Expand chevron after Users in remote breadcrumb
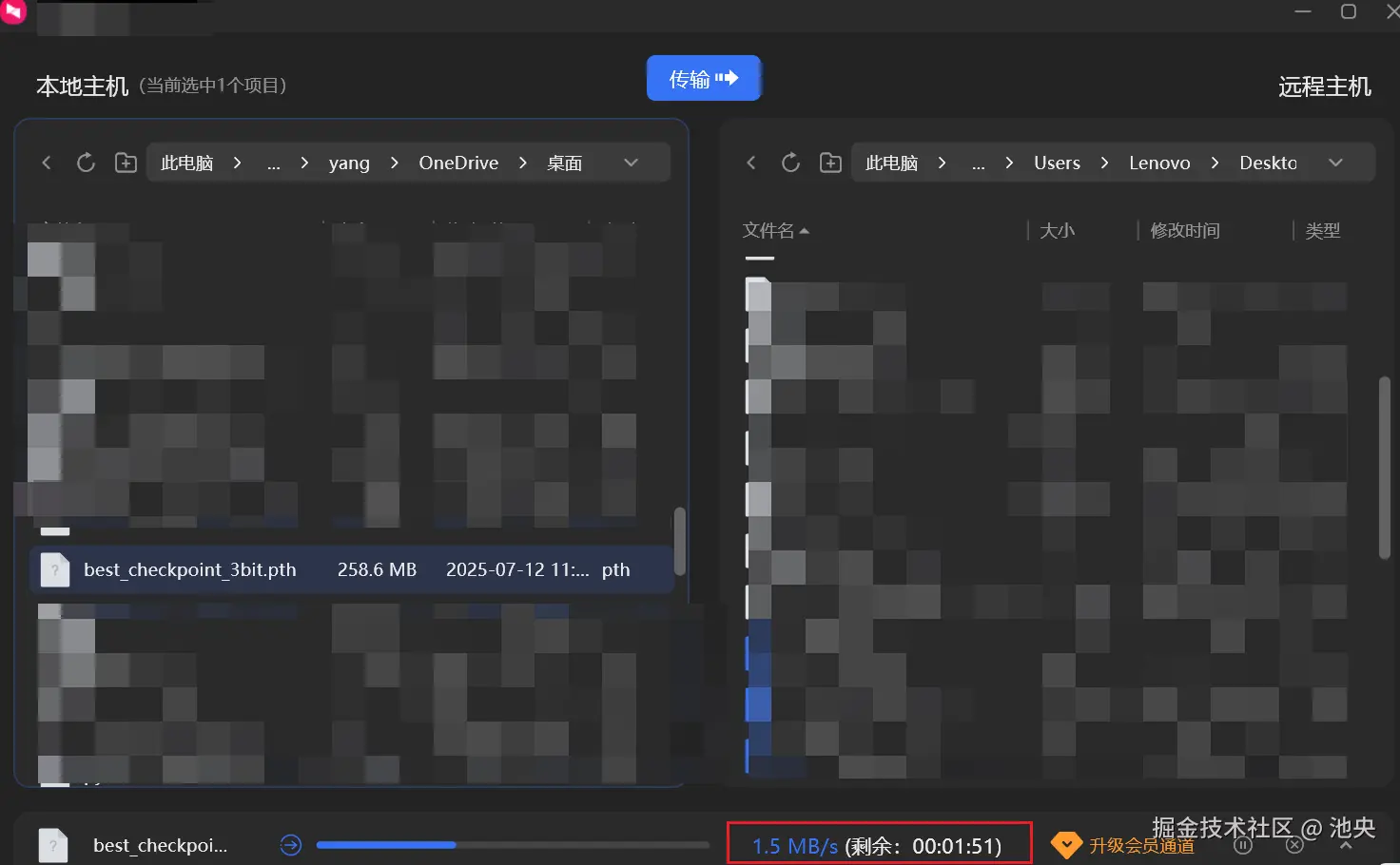The width and height of the screenshot is (1400, 865). pyautogui.click(x=1104, y=163)
